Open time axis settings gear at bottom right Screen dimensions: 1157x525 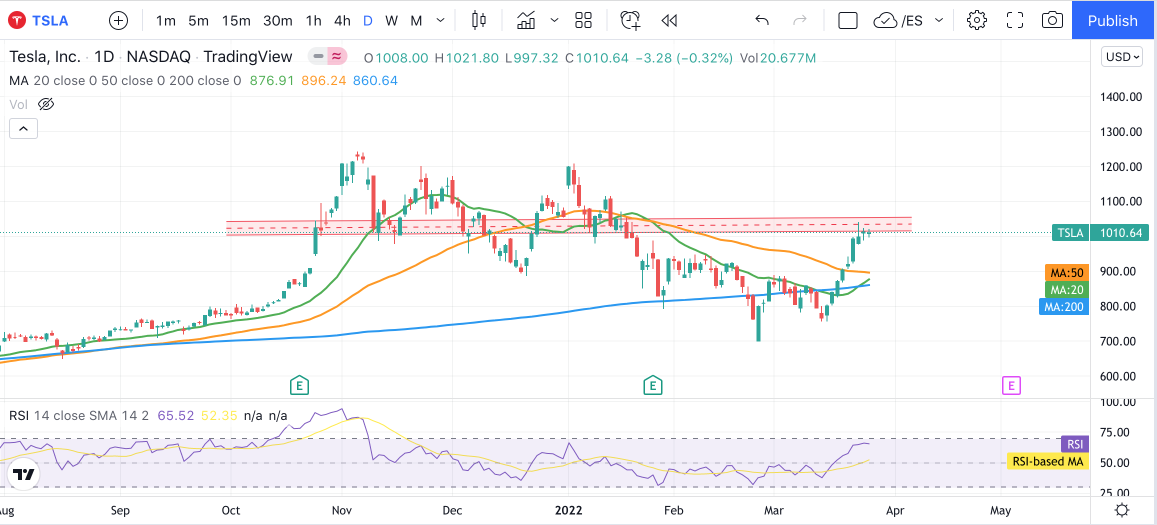1122,510
